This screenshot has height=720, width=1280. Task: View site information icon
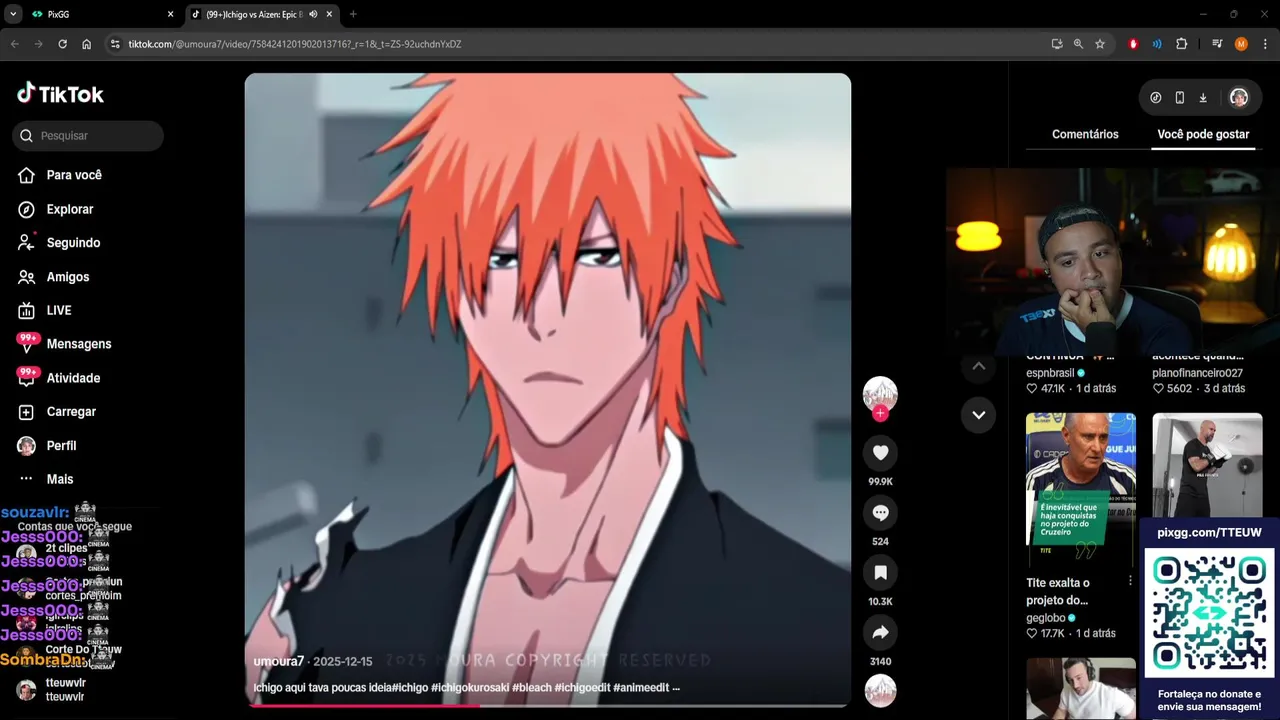point(115,44)
